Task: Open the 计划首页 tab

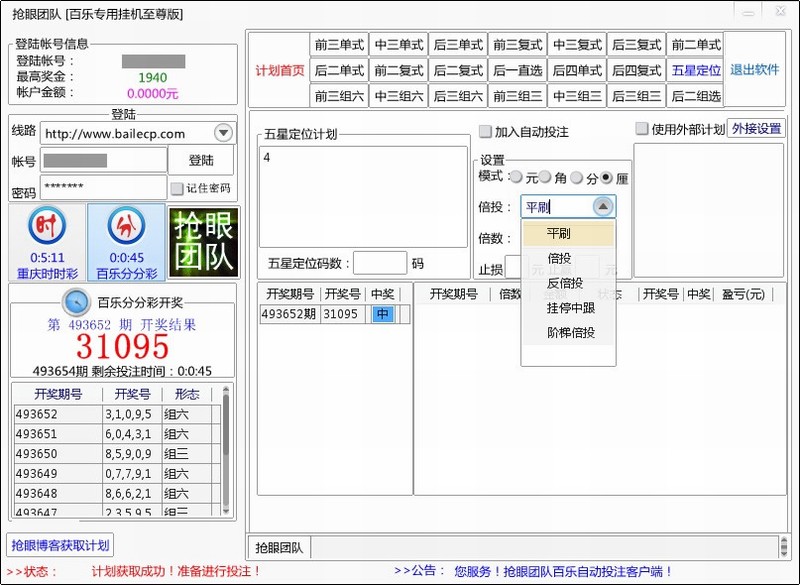Action: (279, 70)
